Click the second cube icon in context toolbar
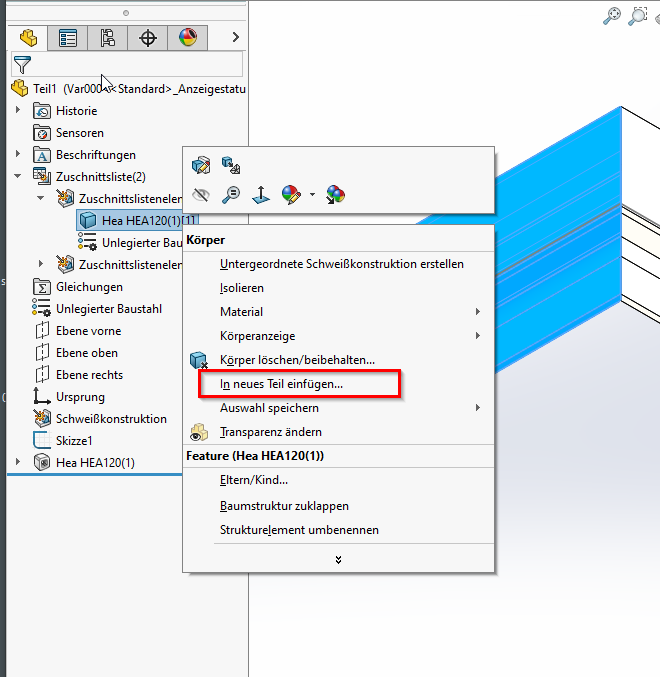Viewport: 660px width, 677px height. [x=231, y=165]
